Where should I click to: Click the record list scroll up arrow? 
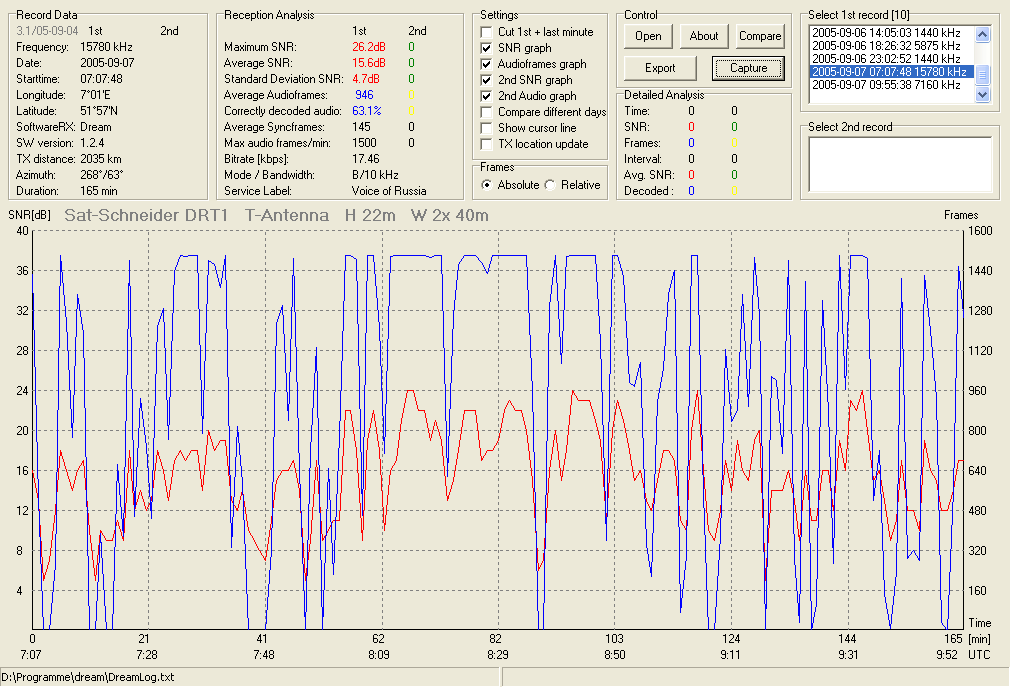(982, 34)
